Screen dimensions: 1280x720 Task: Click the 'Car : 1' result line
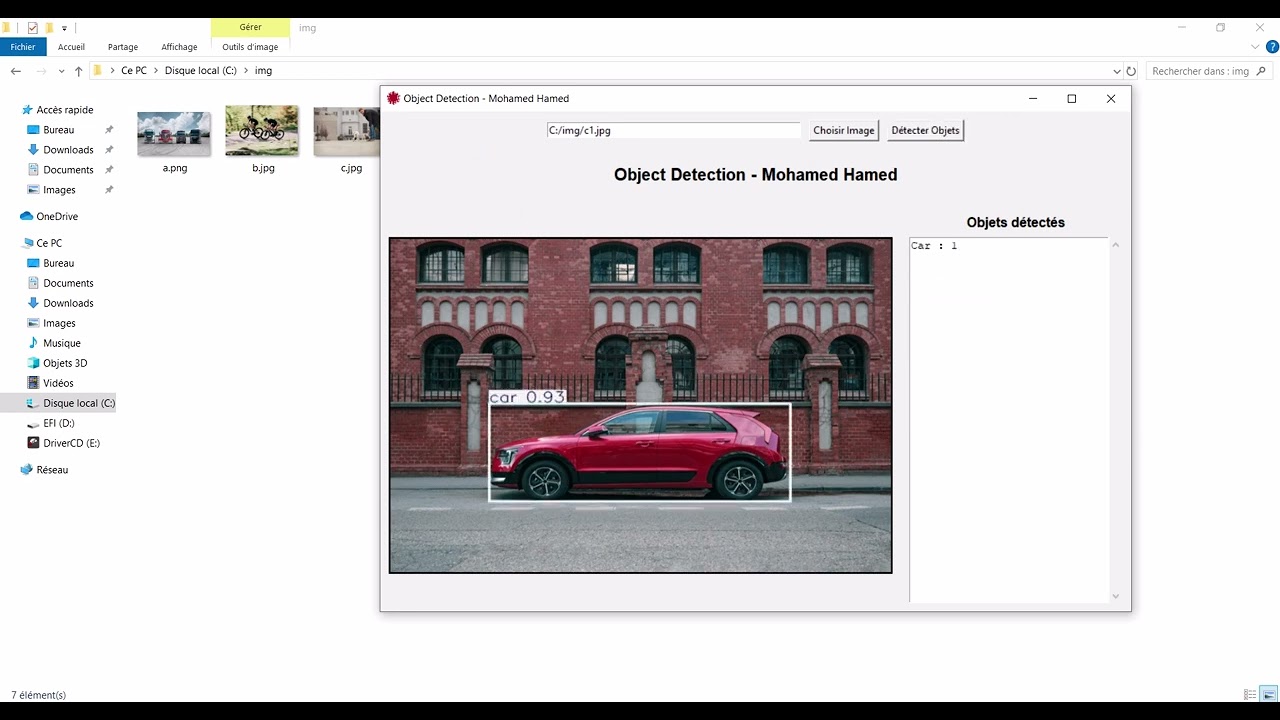click(x=934, y=246)
